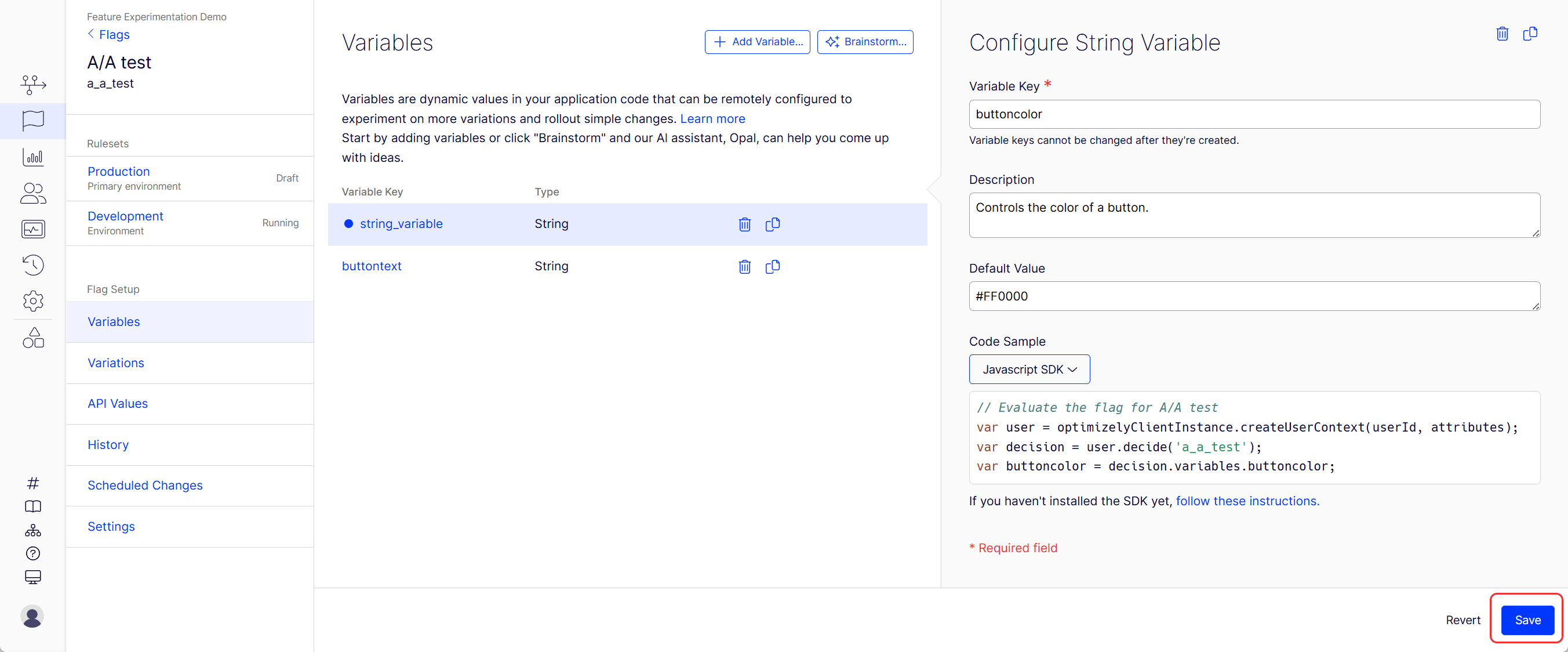This screenshot has width=1568, height=652.
Task: Delete the string_variable row with the trash icon
Action: tap(744, 224)
